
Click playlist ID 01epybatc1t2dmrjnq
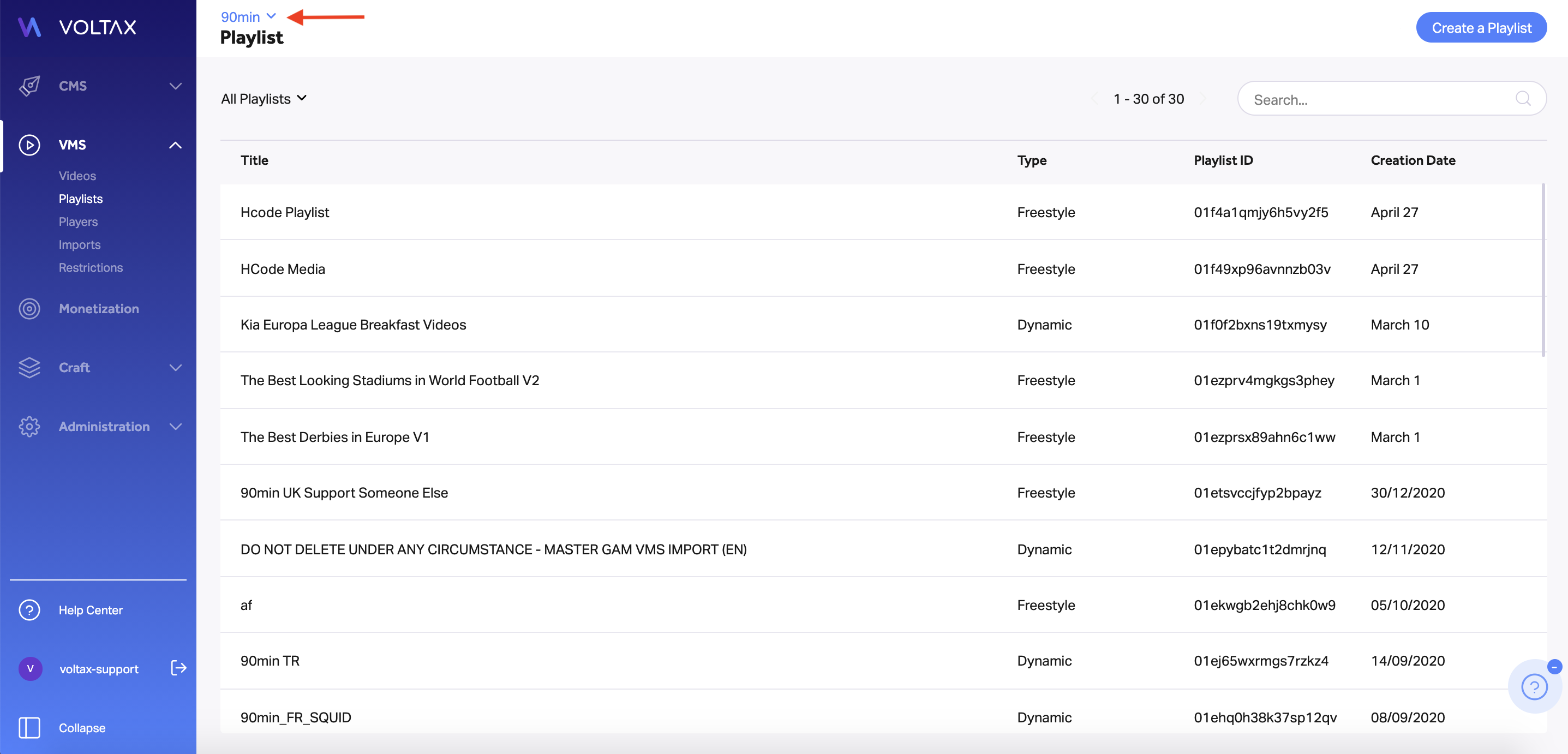point(1259,549)
